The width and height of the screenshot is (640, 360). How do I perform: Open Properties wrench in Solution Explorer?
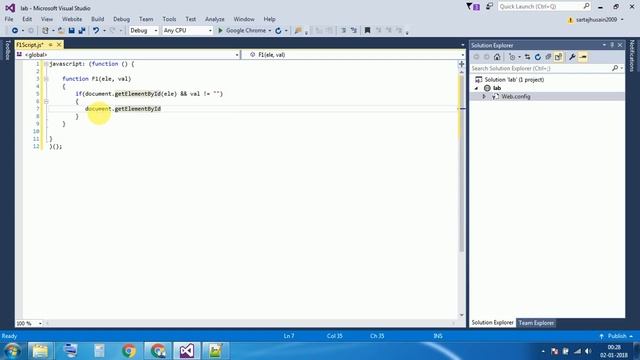[x=572, y=57]
